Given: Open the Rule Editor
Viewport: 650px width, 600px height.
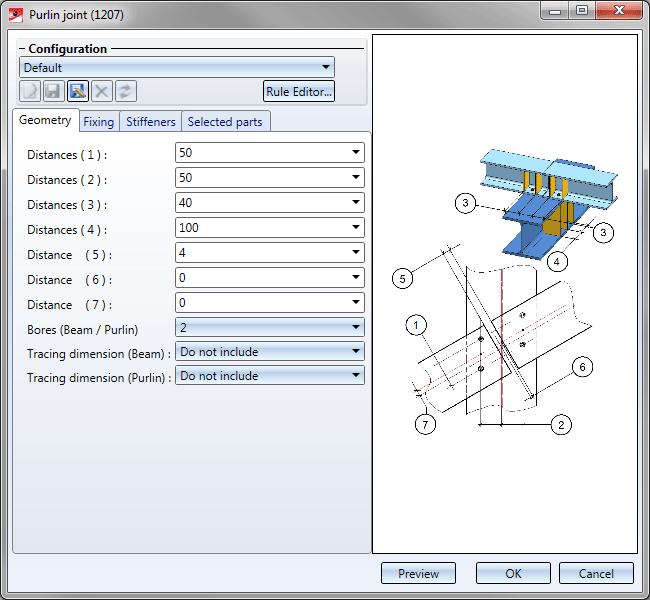Looking at the screenshot, I should tap(298, 91).
